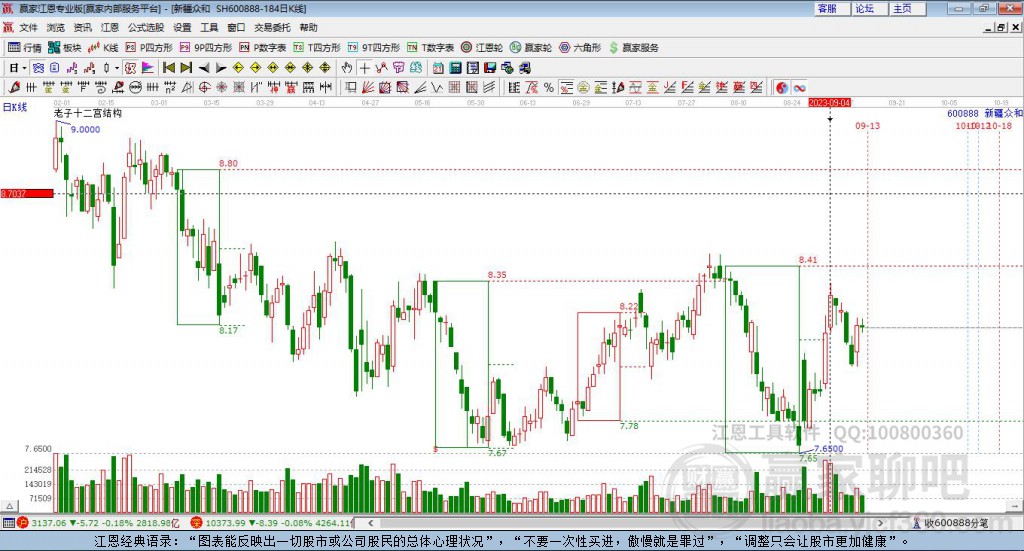Image resolution: width=1024 pixels, height=551 pixels.
Task: Click the status bar grid icon
Action: point(8,523)
